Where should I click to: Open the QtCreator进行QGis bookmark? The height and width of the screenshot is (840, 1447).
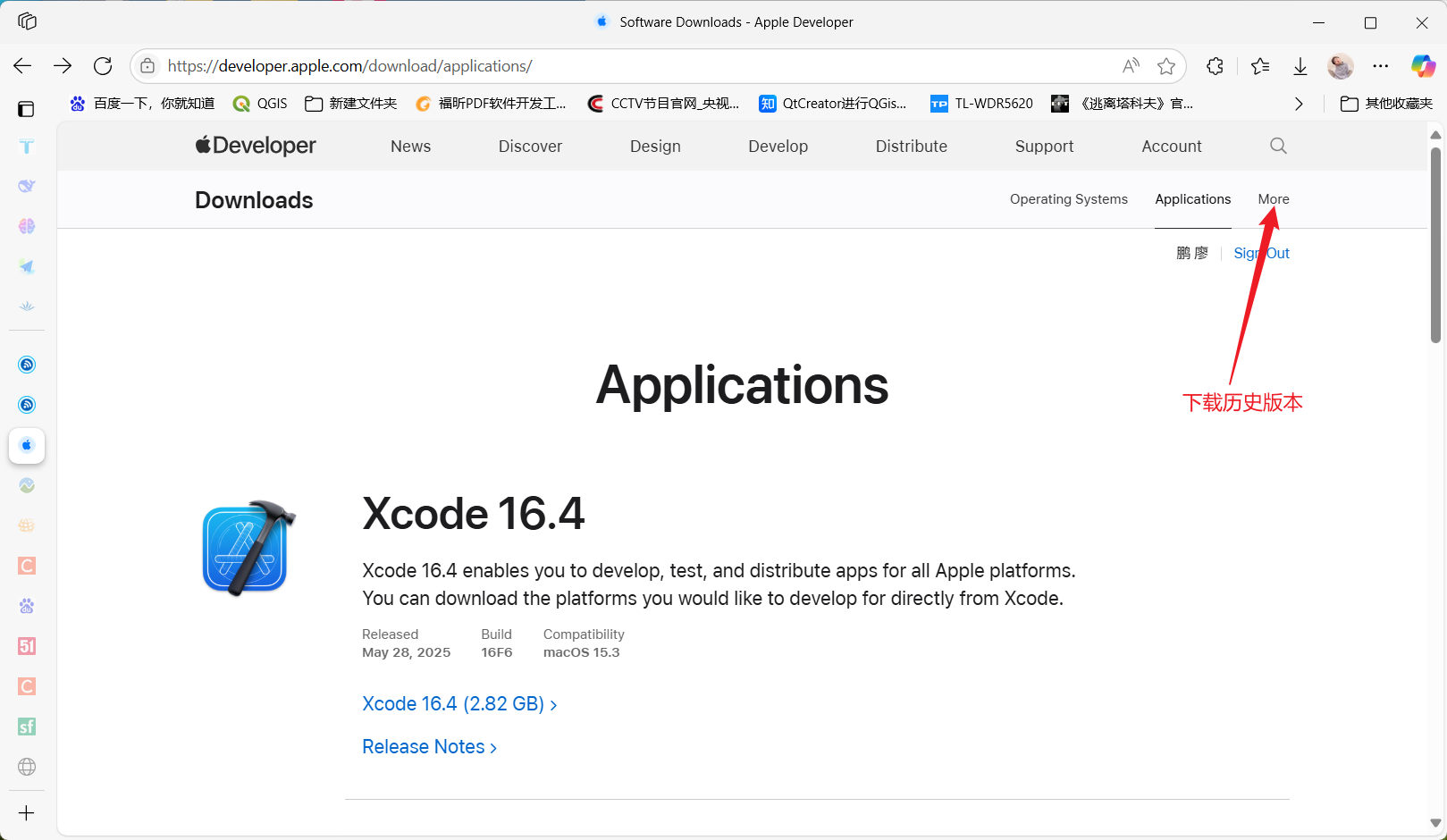[x=833, y=104]
